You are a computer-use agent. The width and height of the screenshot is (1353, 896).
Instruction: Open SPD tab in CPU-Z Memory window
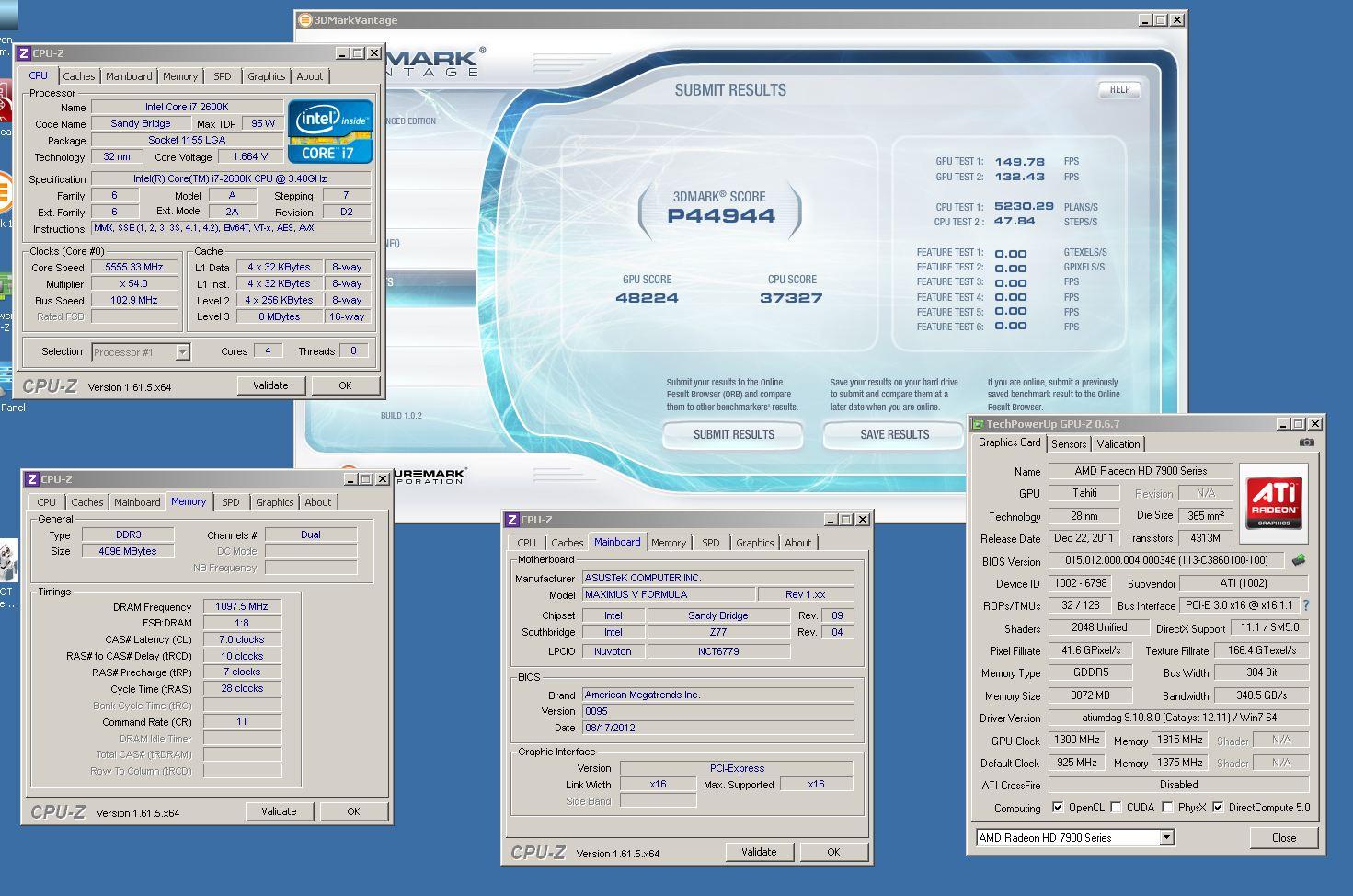pos(231,502)
